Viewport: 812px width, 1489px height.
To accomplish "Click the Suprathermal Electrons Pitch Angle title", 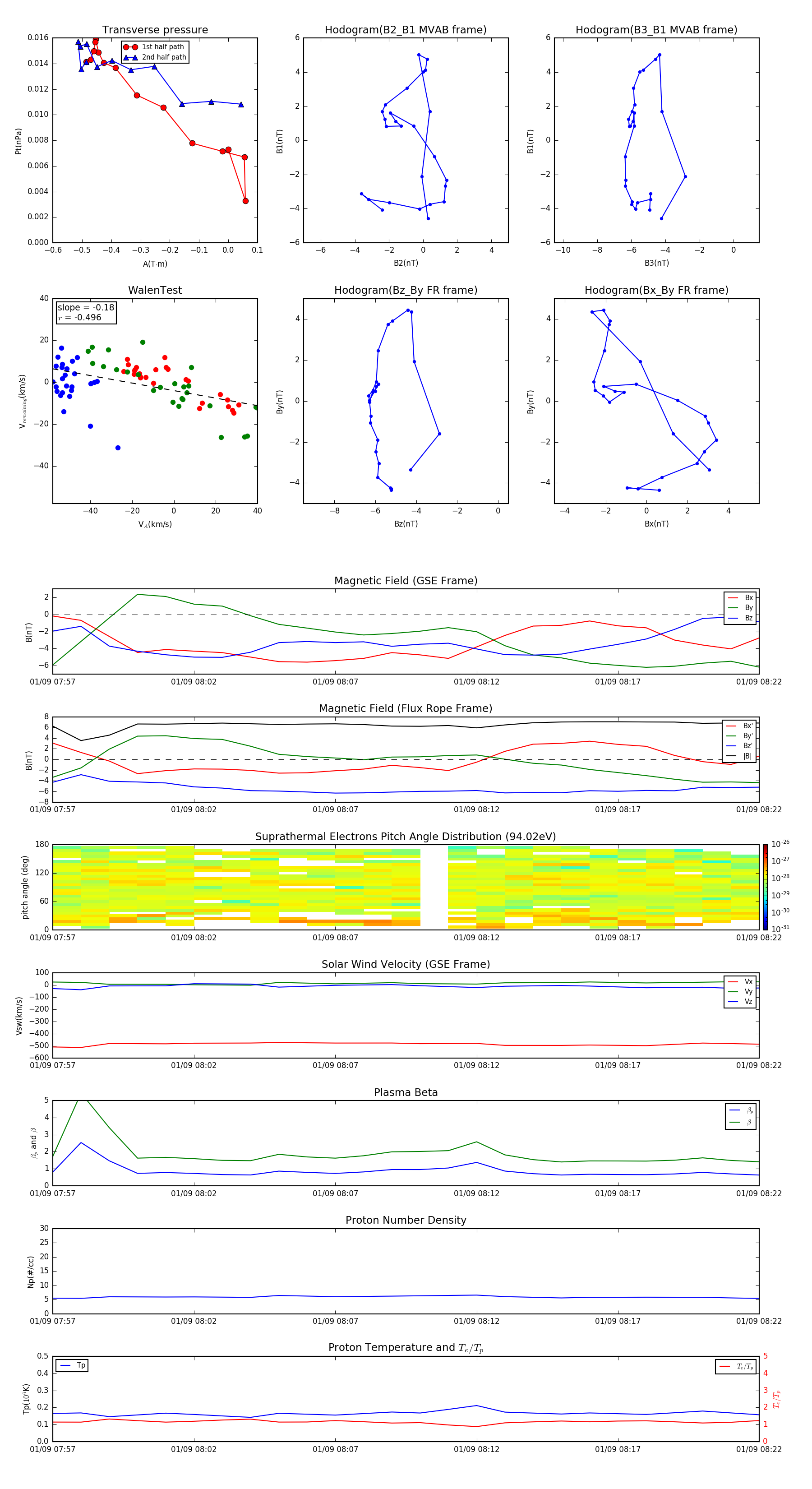I will 406,837.
